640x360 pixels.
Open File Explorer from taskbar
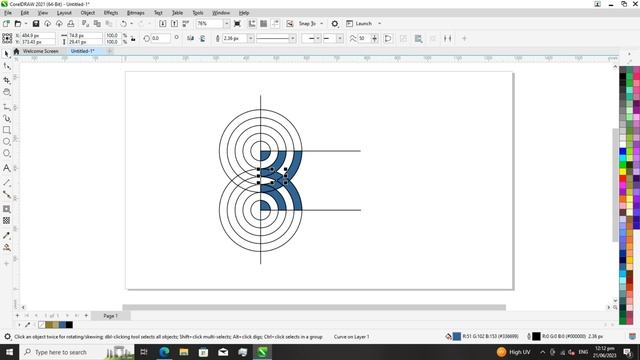(184, 352)
